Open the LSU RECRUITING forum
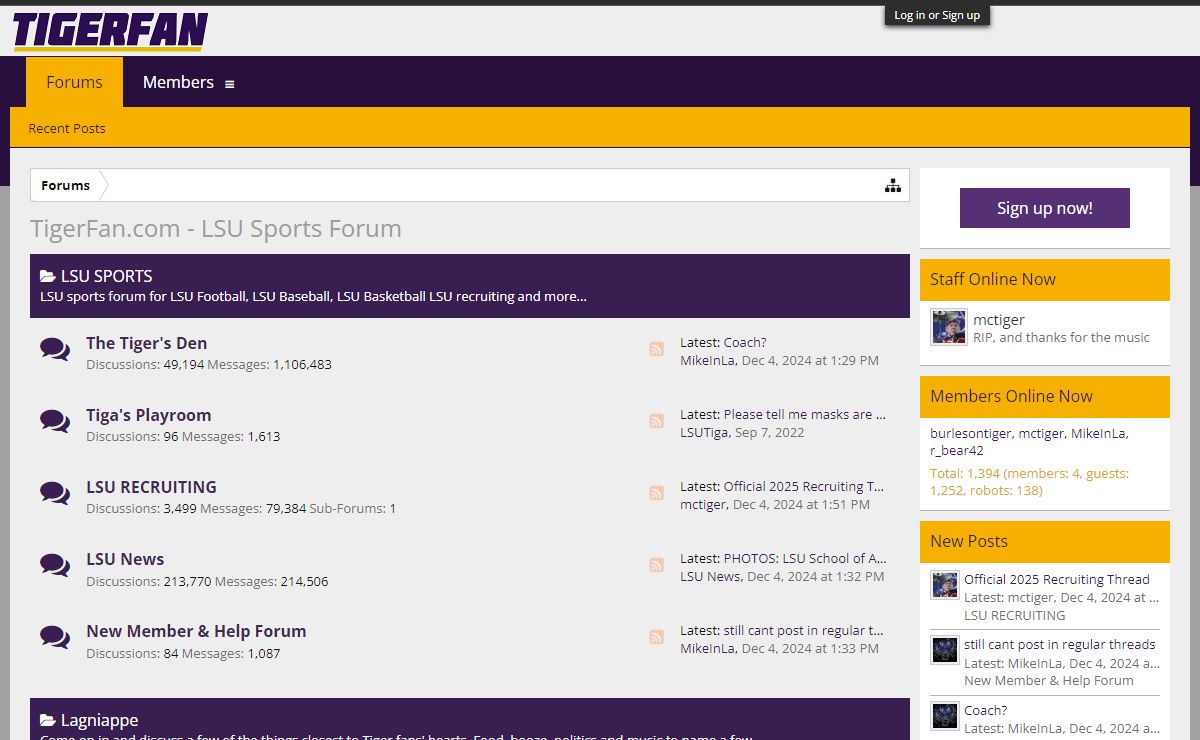The image size is (1200, 740). pos(151,487)
